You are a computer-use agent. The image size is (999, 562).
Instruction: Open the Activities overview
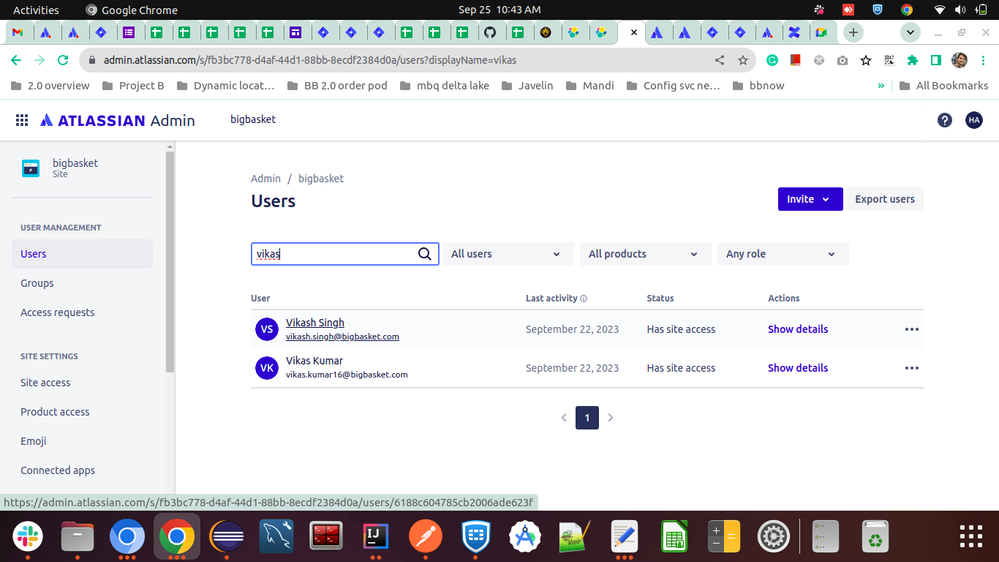(36, 10)
